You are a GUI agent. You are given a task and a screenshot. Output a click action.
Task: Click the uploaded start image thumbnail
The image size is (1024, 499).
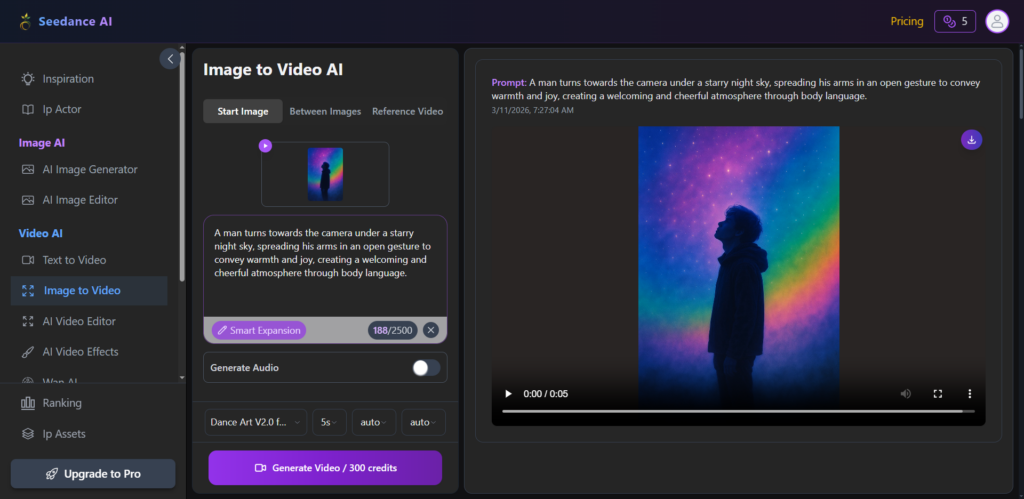point(325,174)
